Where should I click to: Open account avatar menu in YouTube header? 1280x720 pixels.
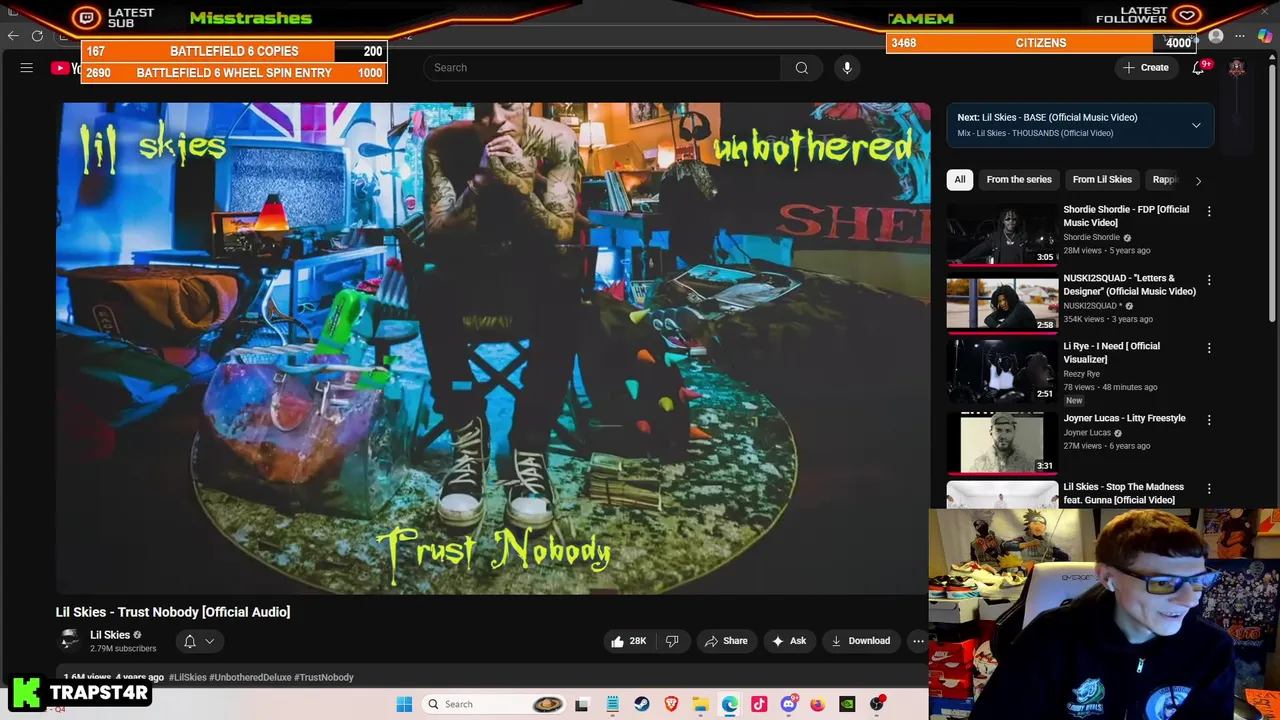pyautogui.click(x=1237, y=67)
